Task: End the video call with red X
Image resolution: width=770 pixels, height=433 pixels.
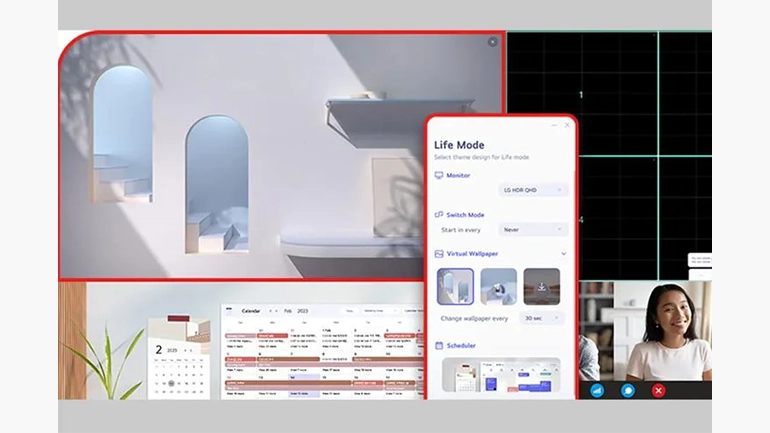Action: click(658, 390)
